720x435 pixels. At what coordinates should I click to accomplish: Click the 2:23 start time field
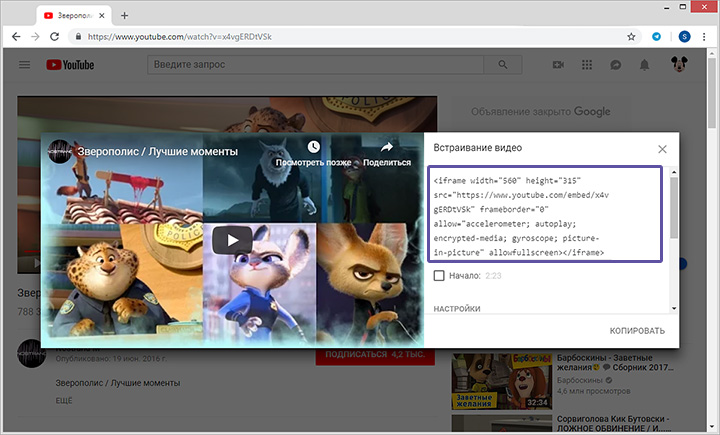(494, 276)
